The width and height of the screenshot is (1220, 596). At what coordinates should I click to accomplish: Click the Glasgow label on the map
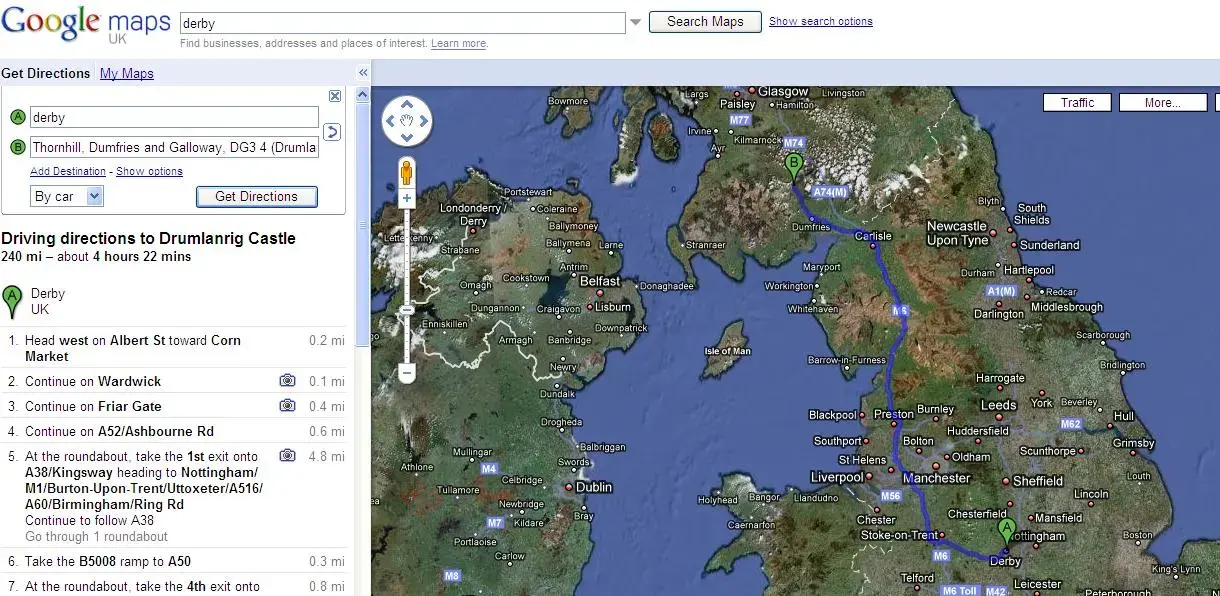pos(783,91)
